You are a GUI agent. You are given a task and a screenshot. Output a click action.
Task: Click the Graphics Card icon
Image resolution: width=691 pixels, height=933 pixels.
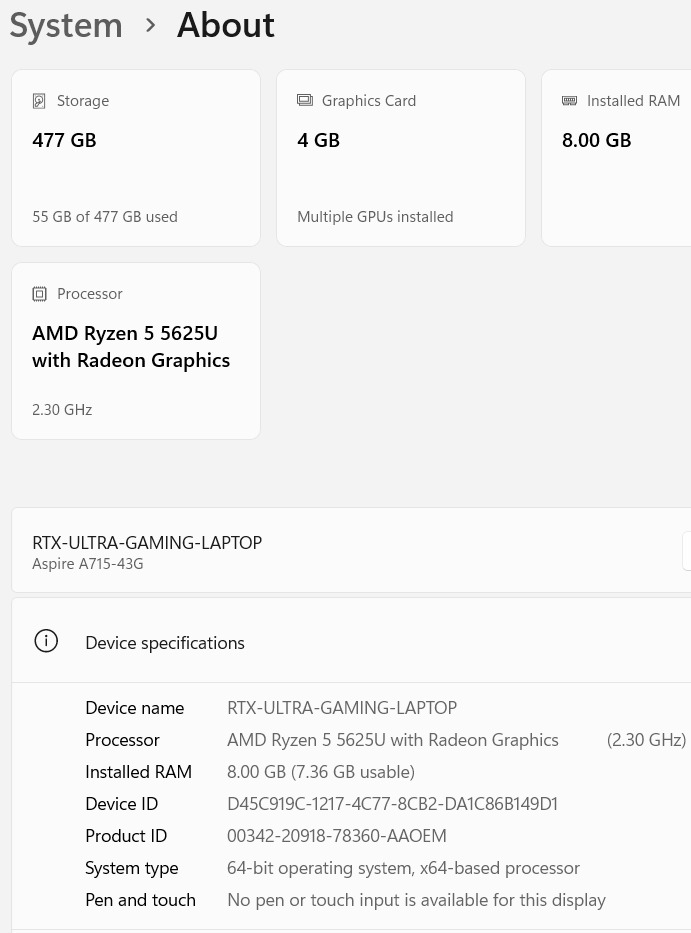coord(305,101)
